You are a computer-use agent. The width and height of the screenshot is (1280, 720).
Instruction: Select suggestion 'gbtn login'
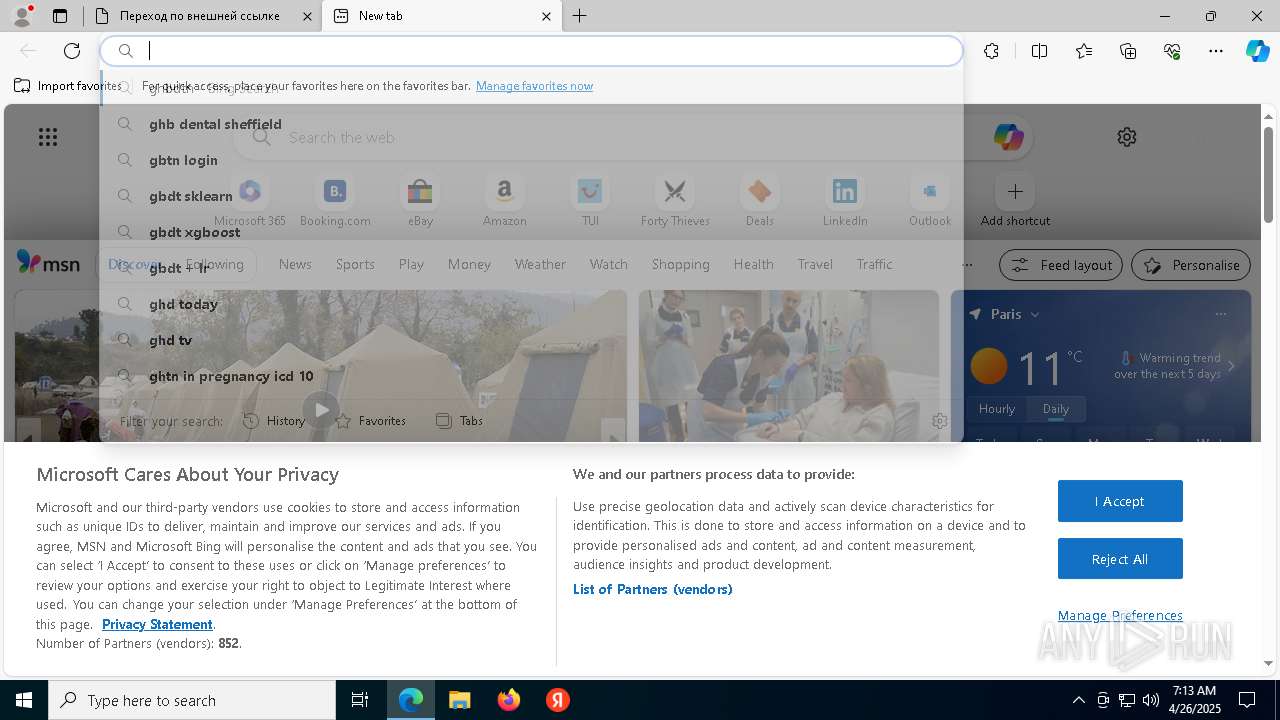[531, 160]
